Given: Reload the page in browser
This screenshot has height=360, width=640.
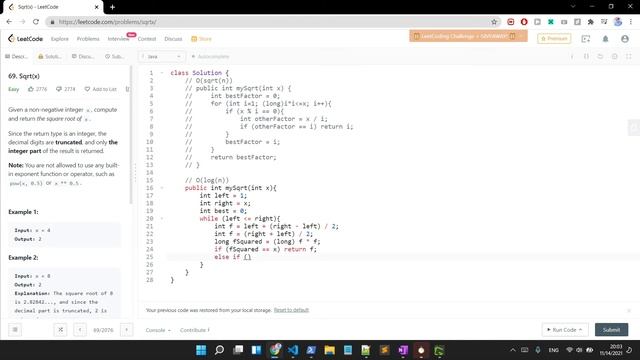Looking at the screenshot, I should (x=36, y=22).
